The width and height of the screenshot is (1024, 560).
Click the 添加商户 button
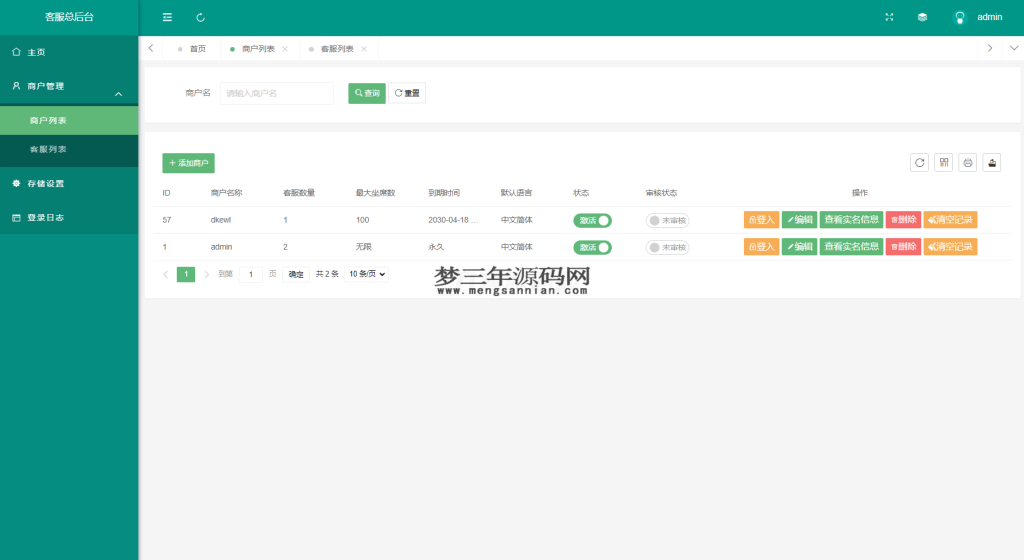tap(188, 163)
